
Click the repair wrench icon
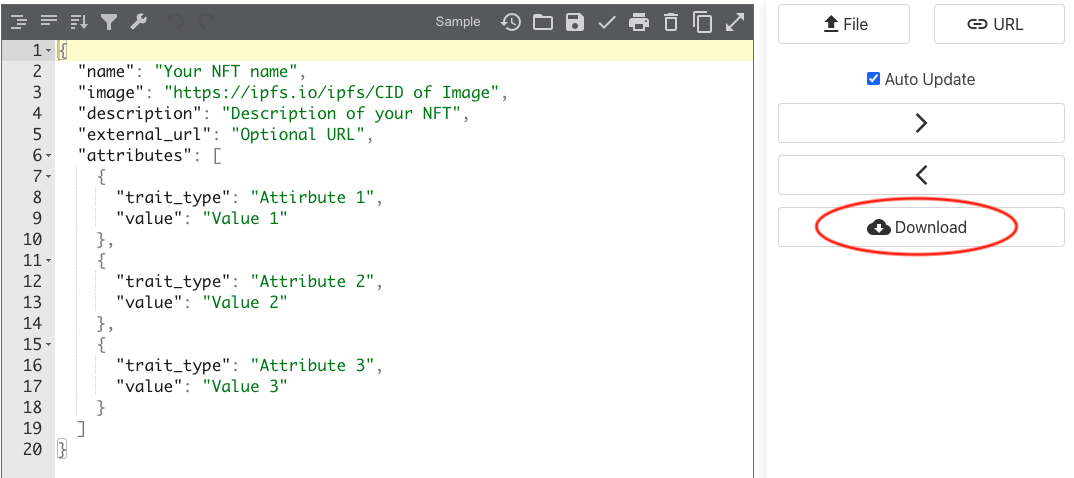click(x=139, y=22)
